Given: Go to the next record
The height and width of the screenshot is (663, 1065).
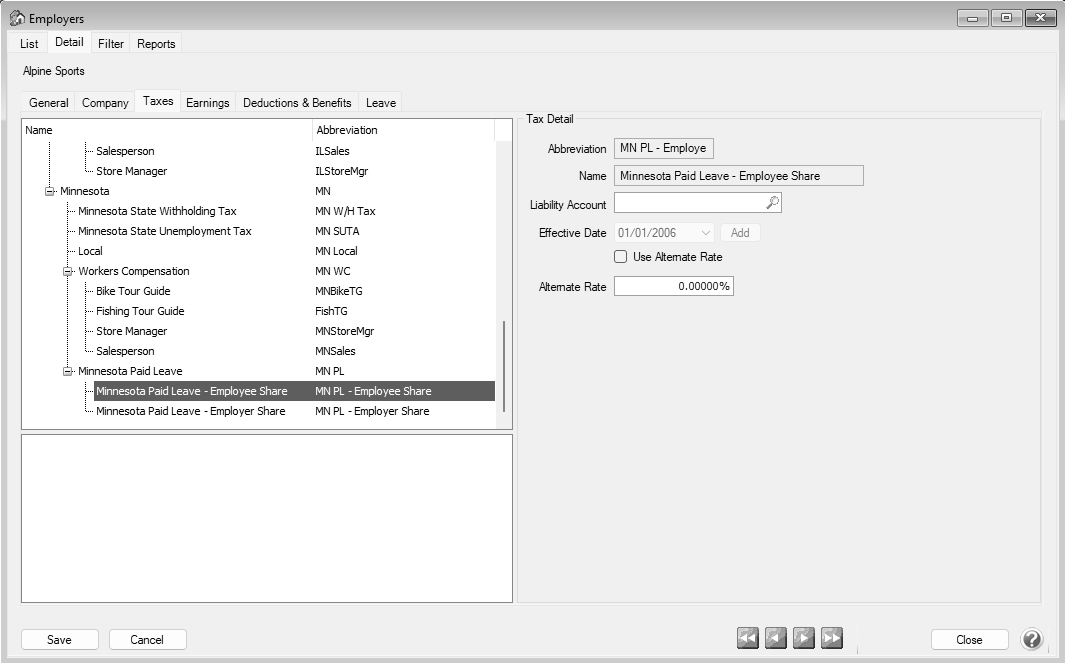Looking at the screenshot, I should [803, 639].
